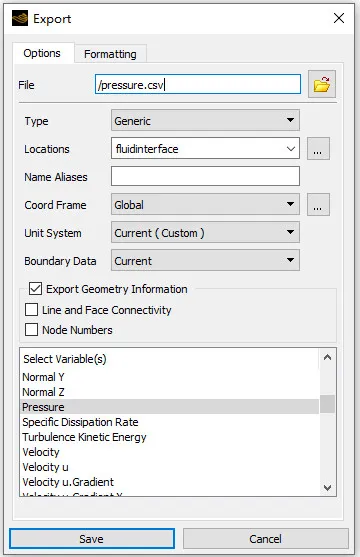
Task: Uncheck Export Geometry Information
Action: click(36, 289)
